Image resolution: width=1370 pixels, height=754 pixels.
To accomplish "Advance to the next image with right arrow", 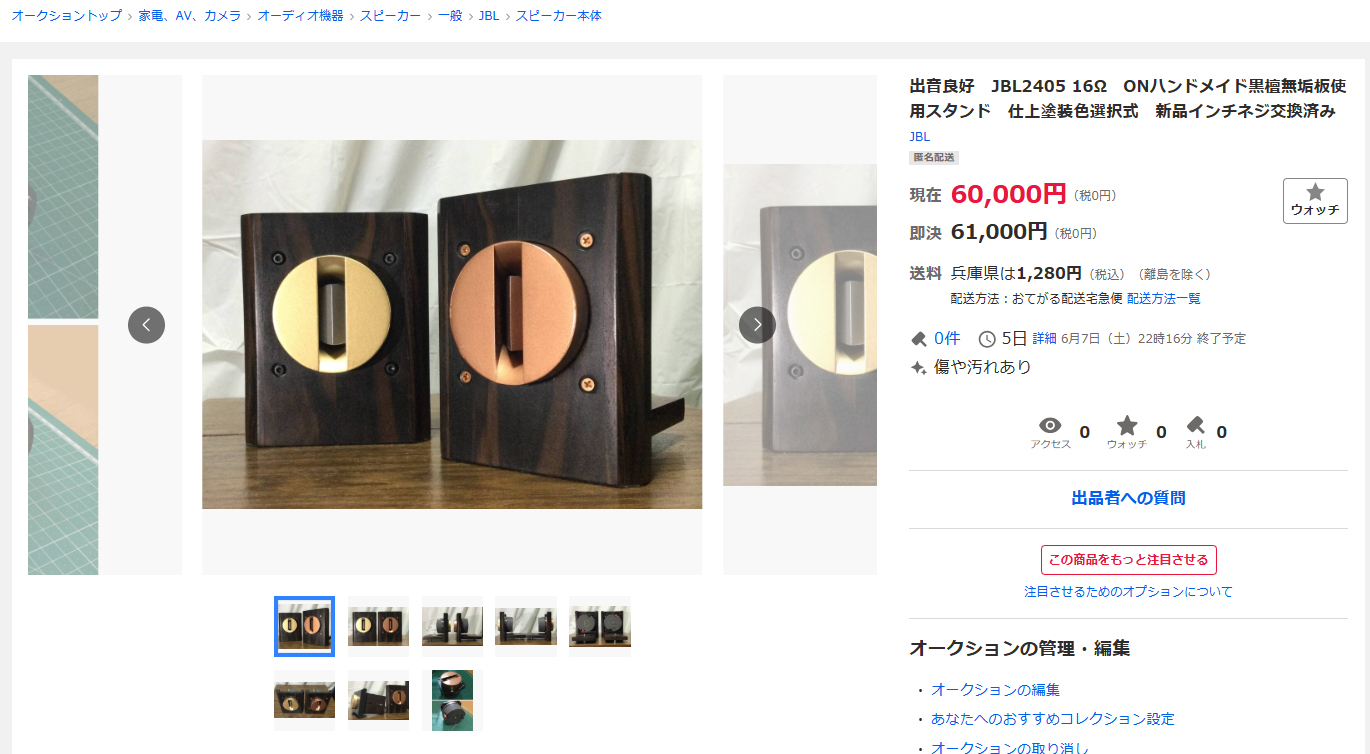I will [757, 325].
